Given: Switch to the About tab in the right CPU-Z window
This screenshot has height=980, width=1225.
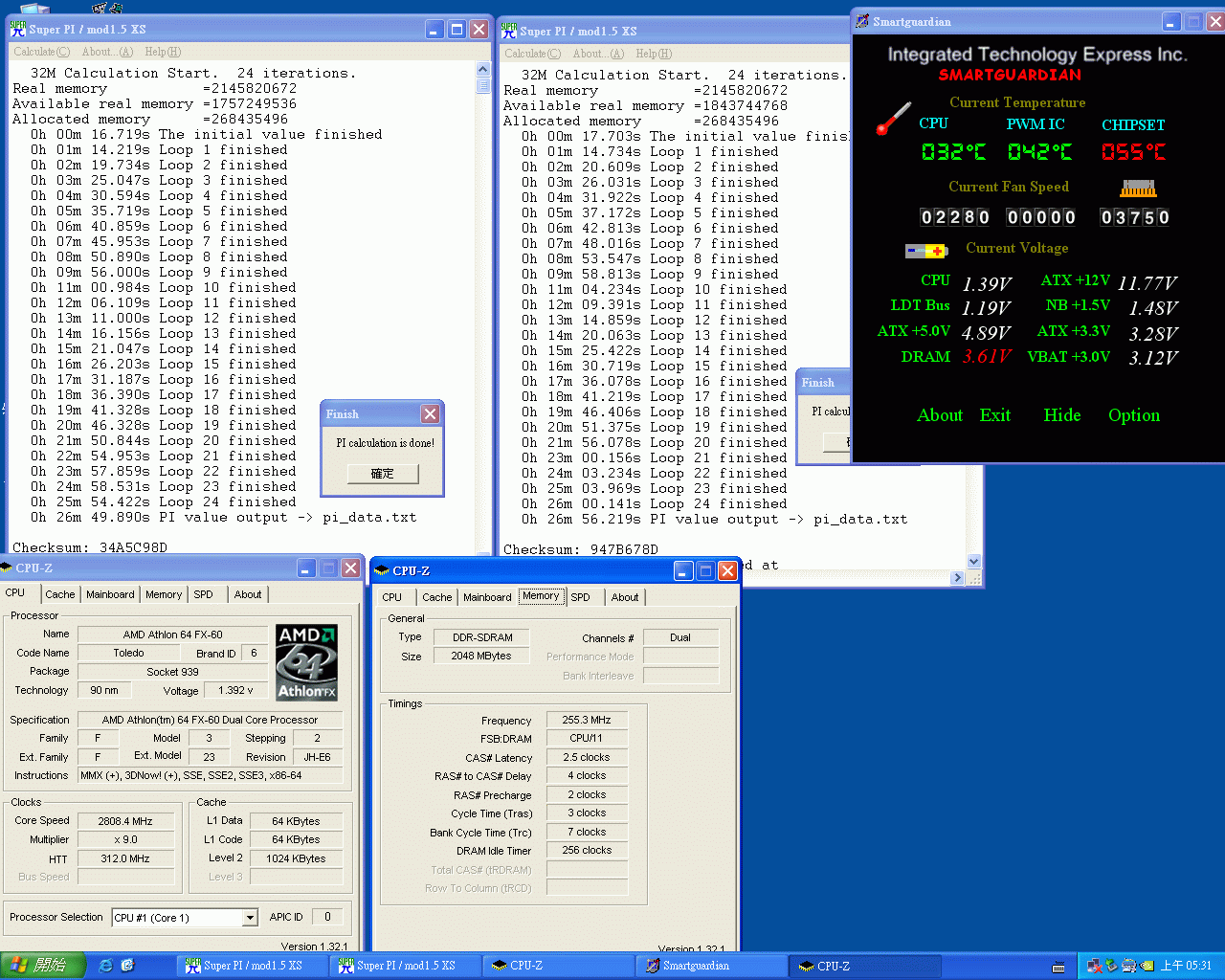Looking at the screenshot, I should [625, 597].
